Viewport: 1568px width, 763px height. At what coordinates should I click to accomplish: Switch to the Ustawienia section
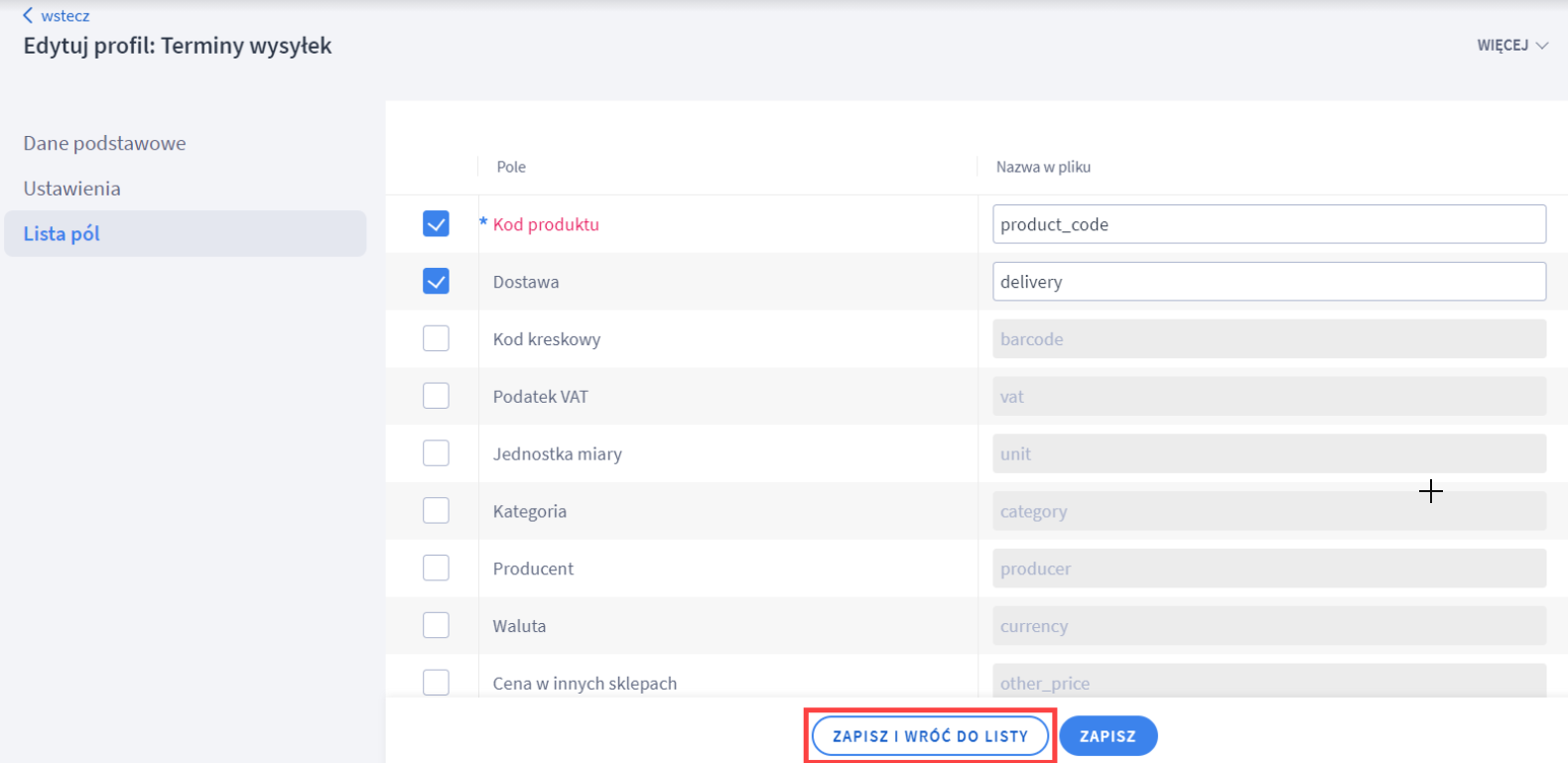[71, 189]
